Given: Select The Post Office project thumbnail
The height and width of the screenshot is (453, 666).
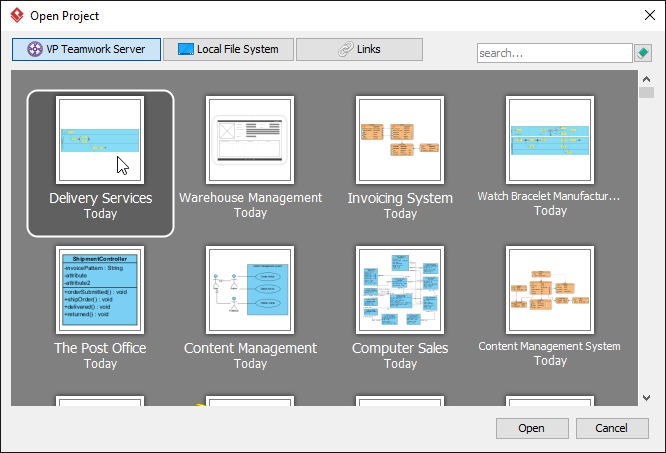Looking at the screenshot, I should coord(100,290).
